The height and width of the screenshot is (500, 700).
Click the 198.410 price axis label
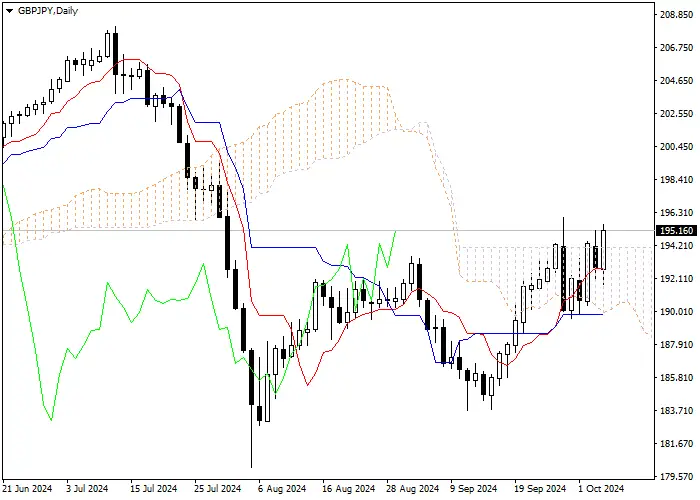676,180
